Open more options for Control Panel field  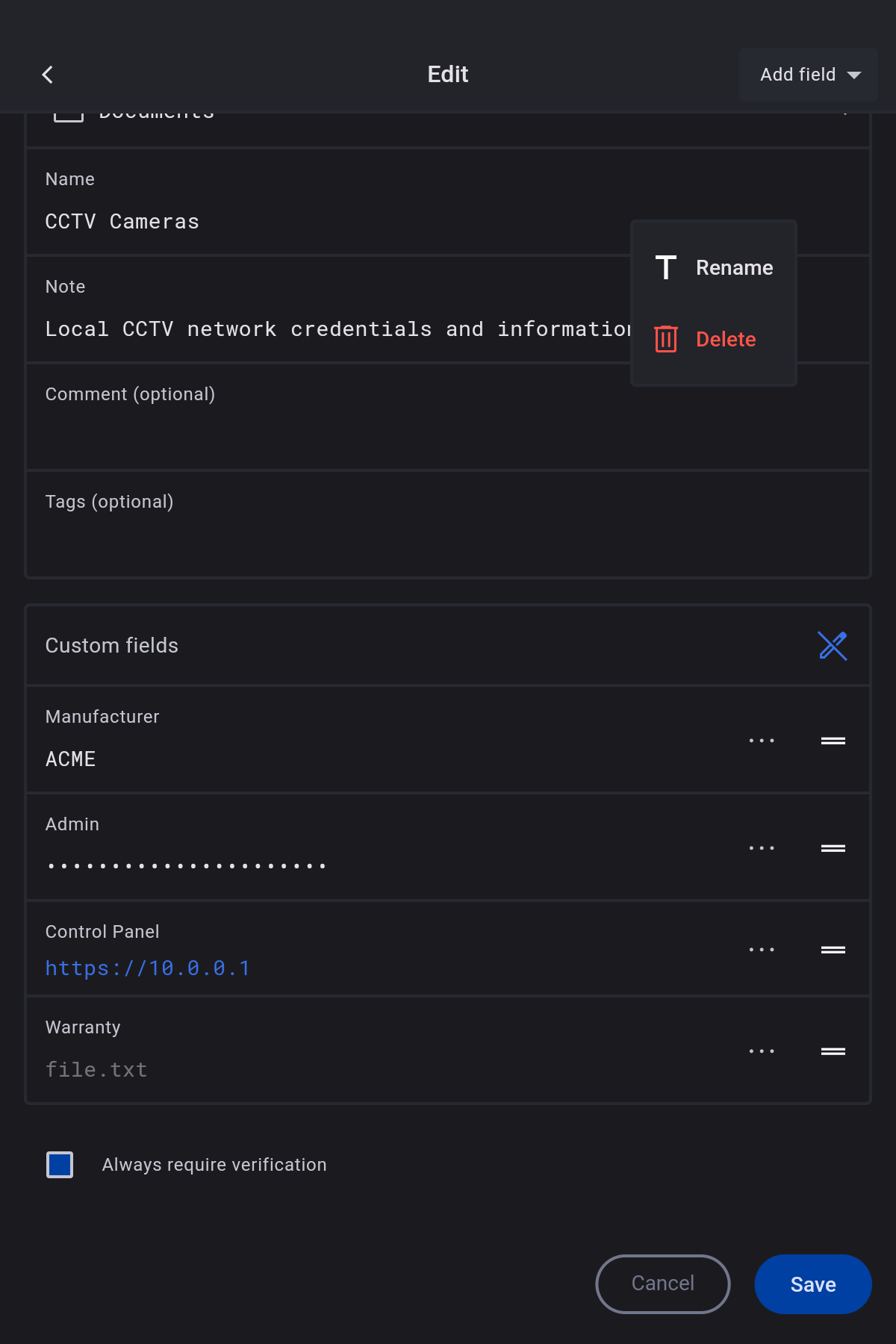[x=762, y=950]
